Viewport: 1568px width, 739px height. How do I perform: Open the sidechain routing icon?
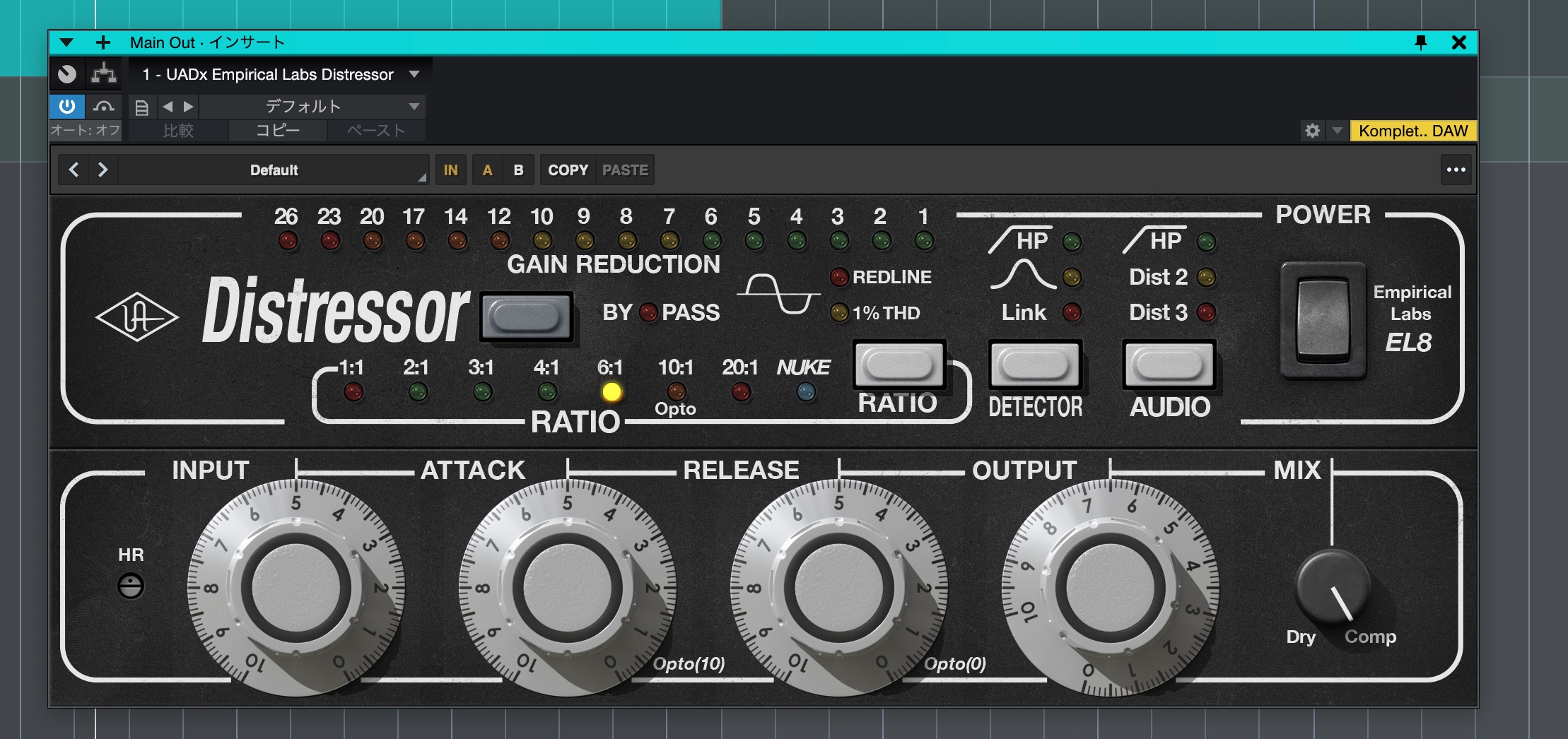coord(104,73)
